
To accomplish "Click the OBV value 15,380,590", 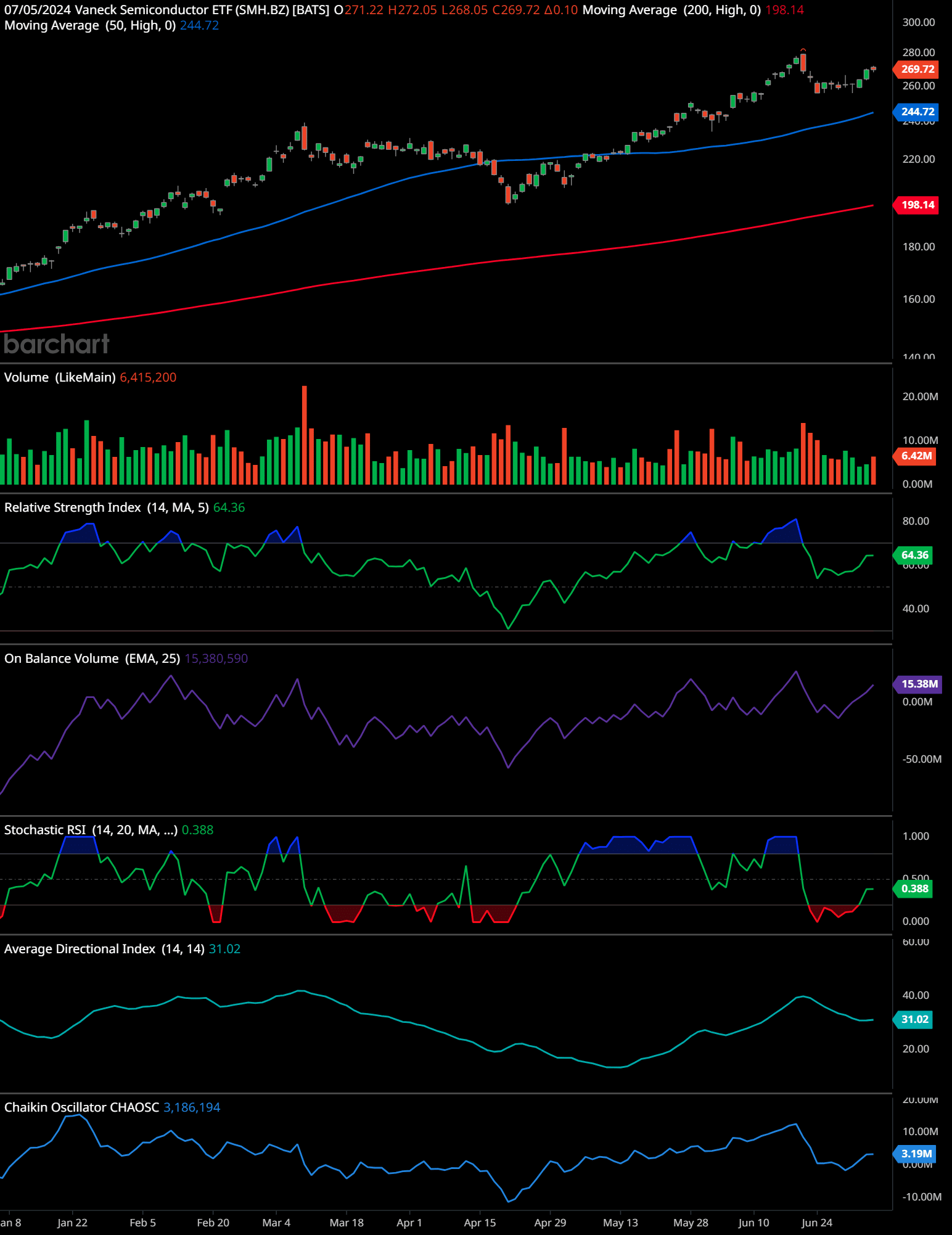I will (216, 659).
